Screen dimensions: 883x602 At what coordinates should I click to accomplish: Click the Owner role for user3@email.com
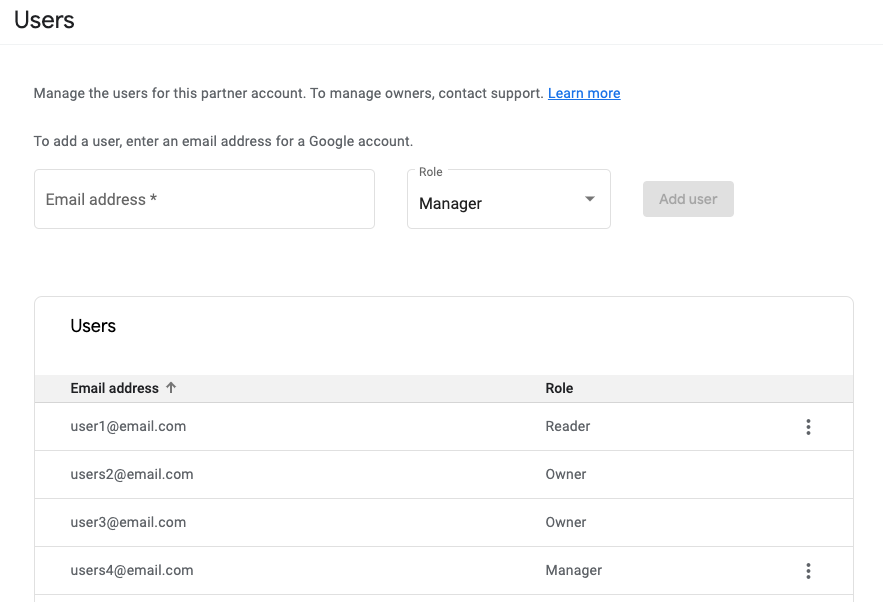pos(565,522)
